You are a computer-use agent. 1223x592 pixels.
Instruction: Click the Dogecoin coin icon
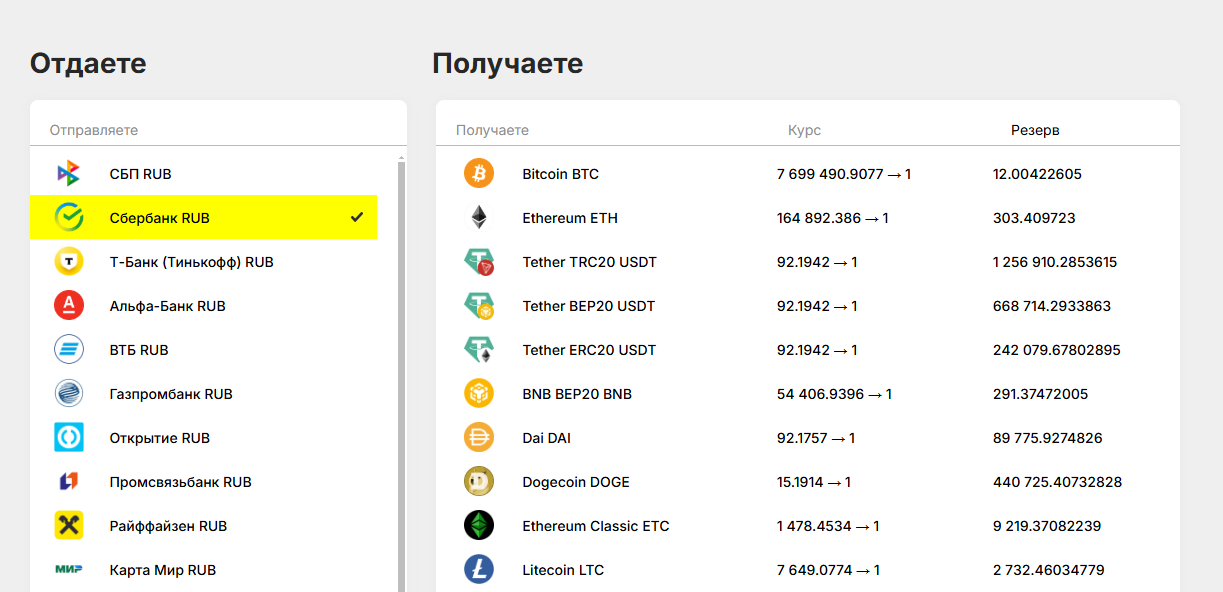(x=479, y=482)
